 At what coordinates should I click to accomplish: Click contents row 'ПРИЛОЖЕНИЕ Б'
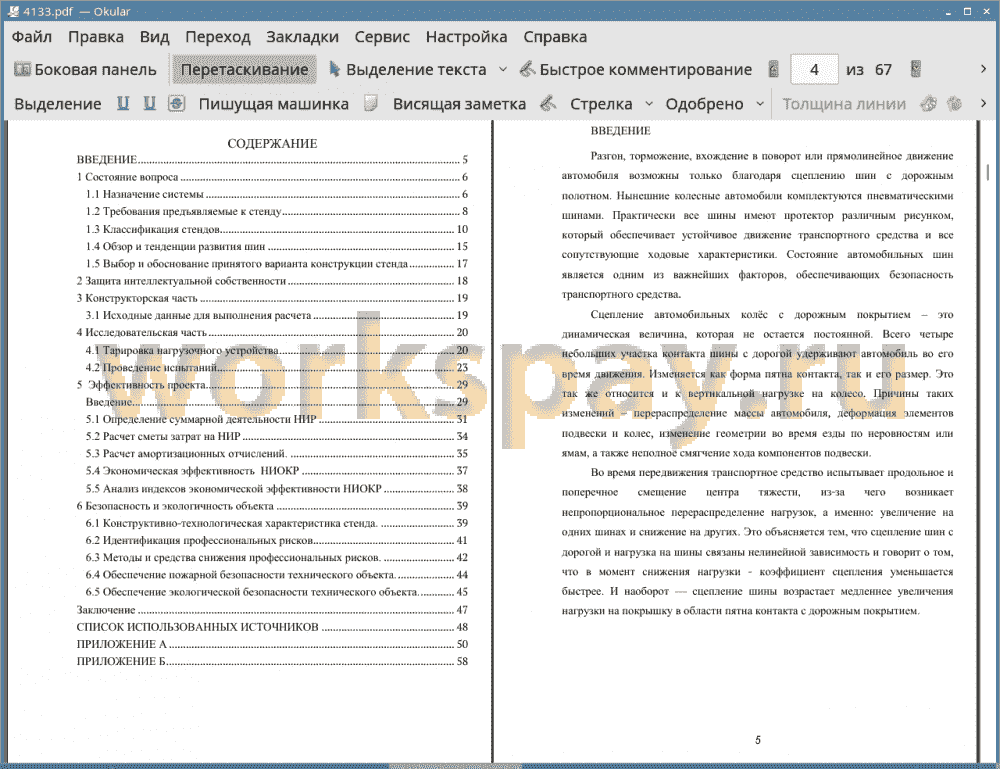click(x=272, y=661)
